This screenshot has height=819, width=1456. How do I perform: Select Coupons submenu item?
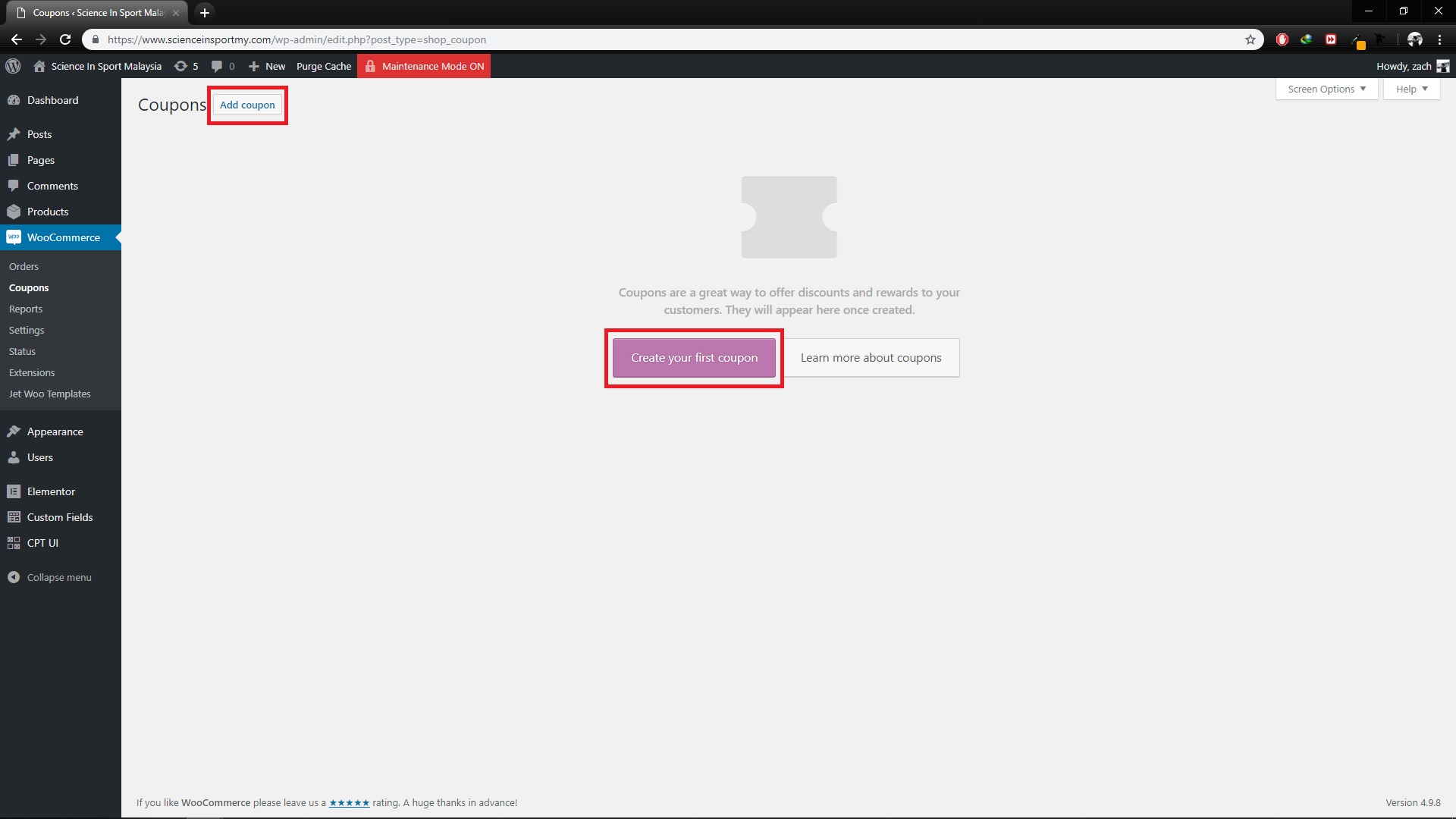tap(29, 287)
